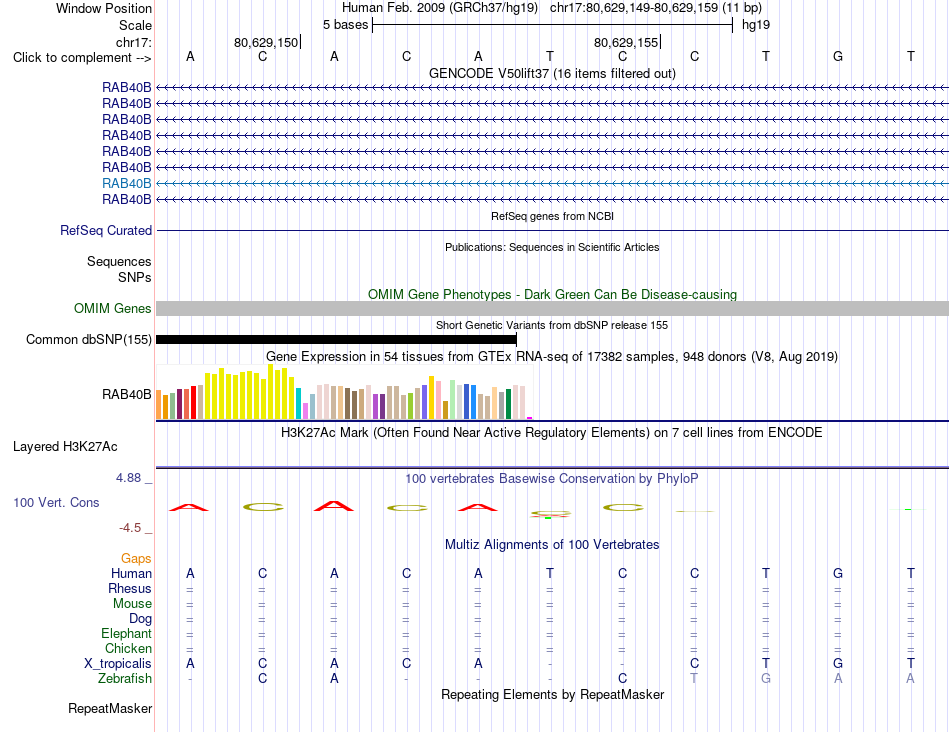The width and height of the screenshot is (950, 732).
Task: Click the dark green bar in the GTEx chart
Action: pyautogui.click(x=508, y=404)
